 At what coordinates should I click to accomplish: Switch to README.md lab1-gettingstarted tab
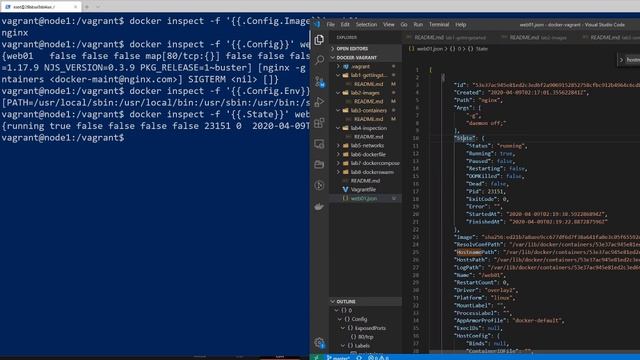[x=449, y=37]
